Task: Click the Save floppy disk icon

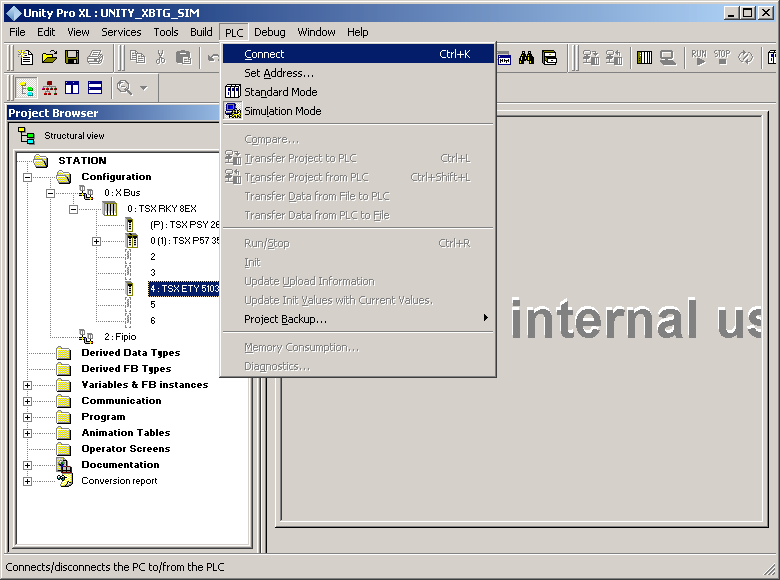Action: (72, 57)
